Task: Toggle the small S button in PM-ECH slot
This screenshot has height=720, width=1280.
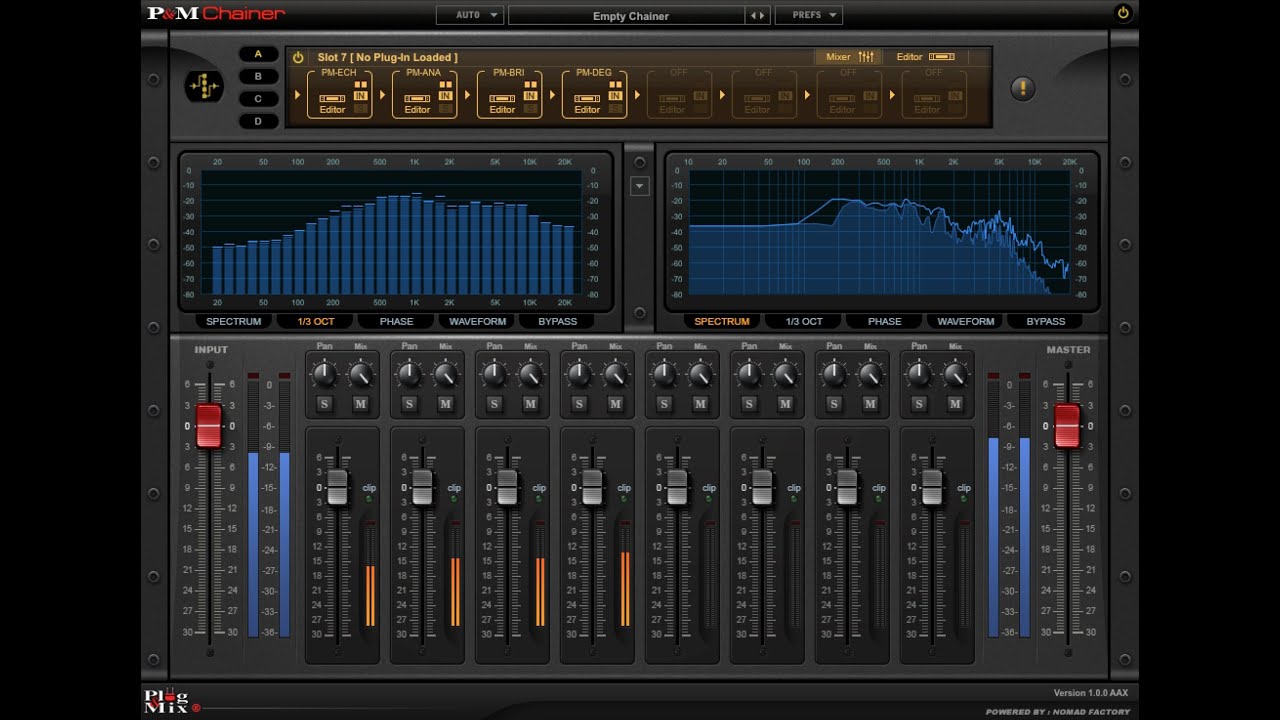Action: point(360,107)
